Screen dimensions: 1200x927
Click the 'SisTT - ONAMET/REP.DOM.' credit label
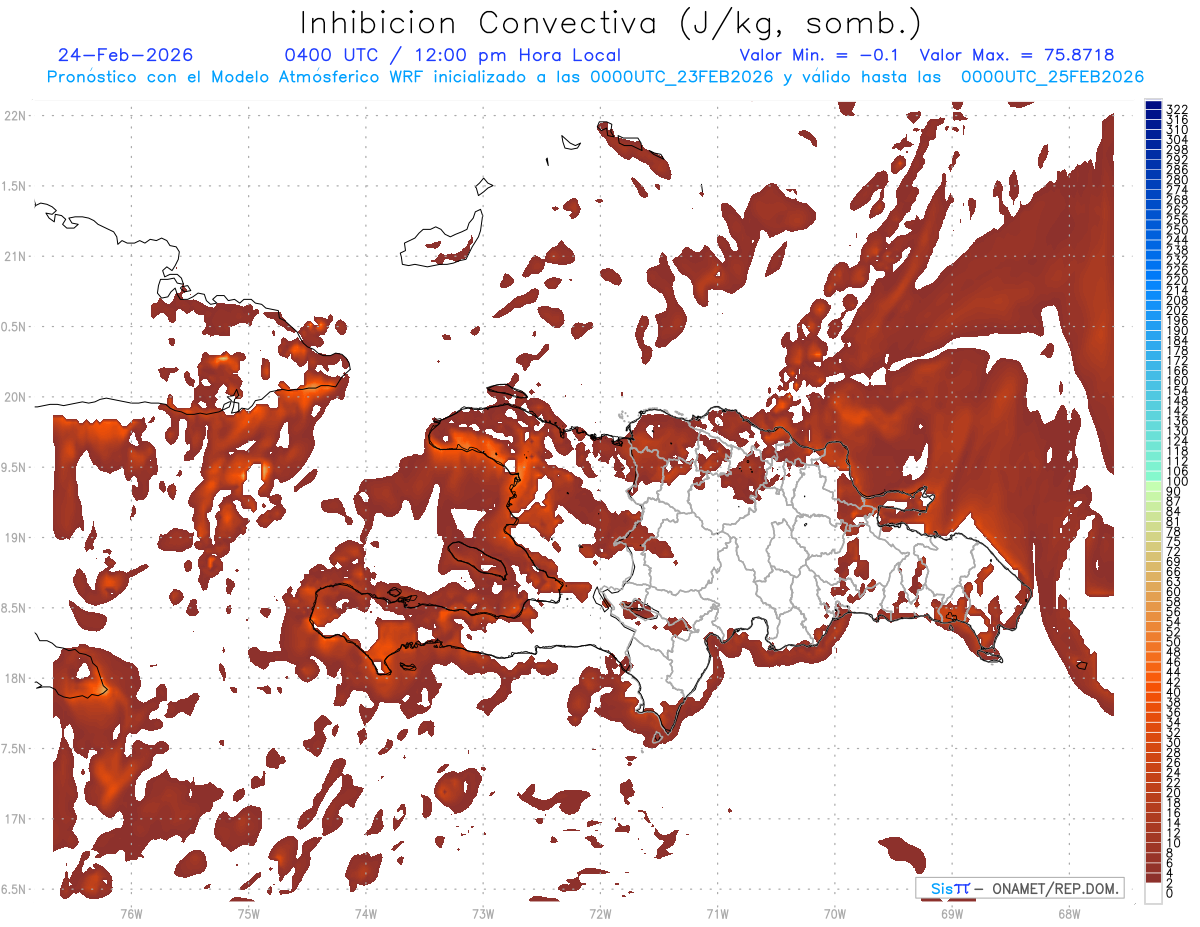click(x=1020, y=888)
